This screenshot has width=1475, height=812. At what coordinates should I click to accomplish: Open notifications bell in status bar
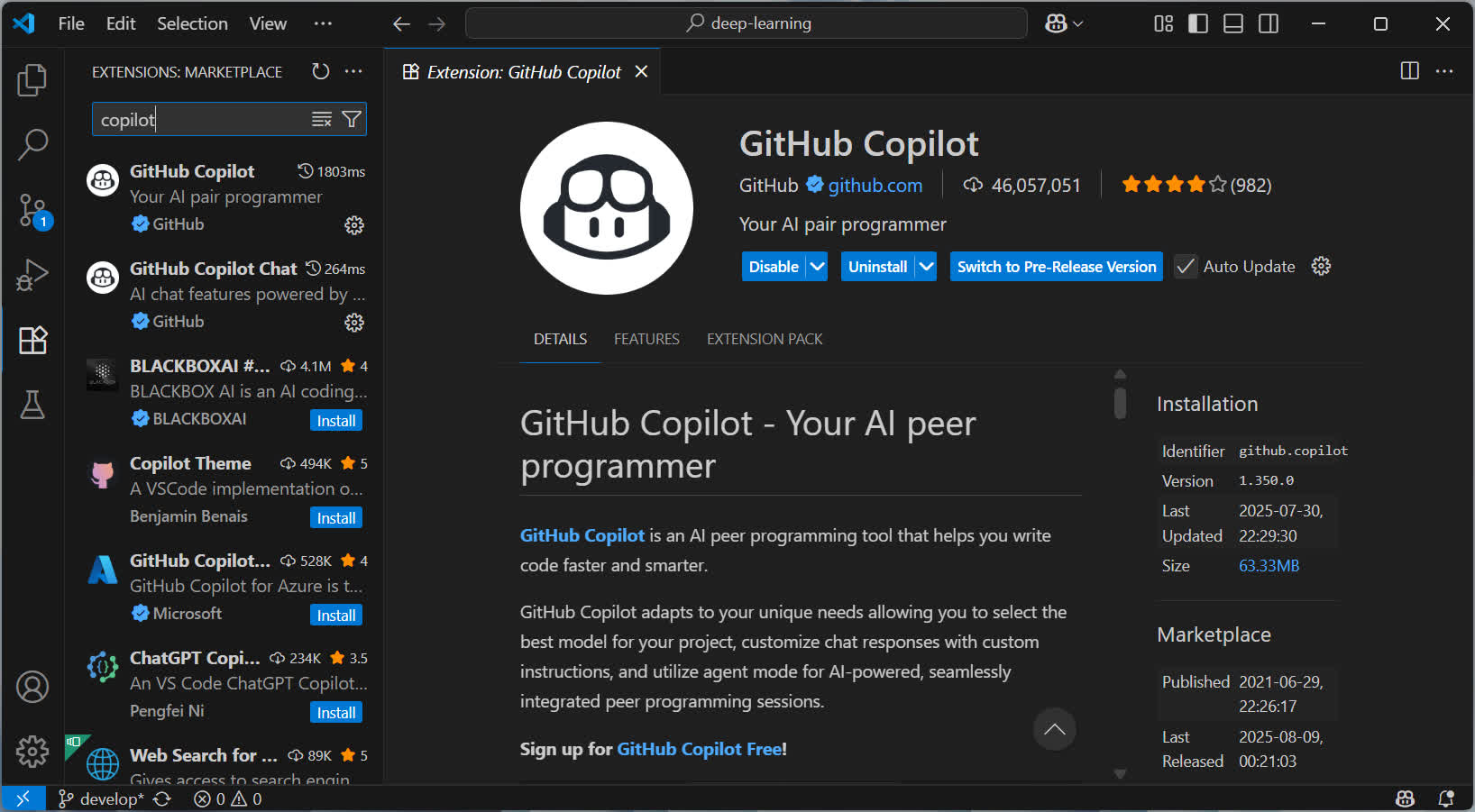coord(1446,799)
